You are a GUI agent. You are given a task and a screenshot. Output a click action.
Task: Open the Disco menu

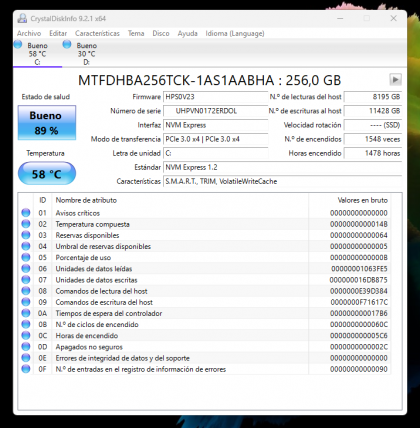(161, 33)
